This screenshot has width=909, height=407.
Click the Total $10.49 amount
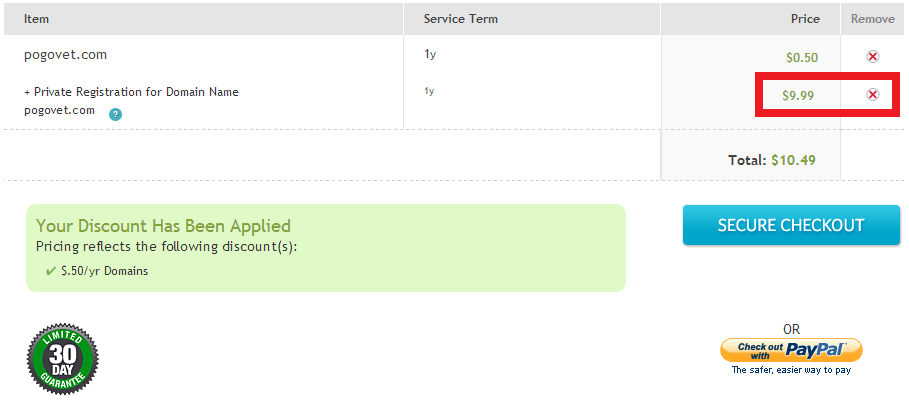click(795, 159)
